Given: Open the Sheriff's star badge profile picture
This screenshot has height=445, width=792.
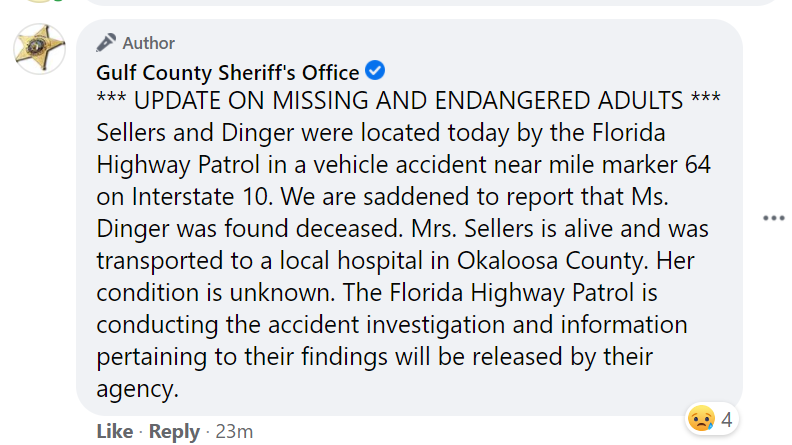Looking at the screenshot, I should (x=40, y=49).
